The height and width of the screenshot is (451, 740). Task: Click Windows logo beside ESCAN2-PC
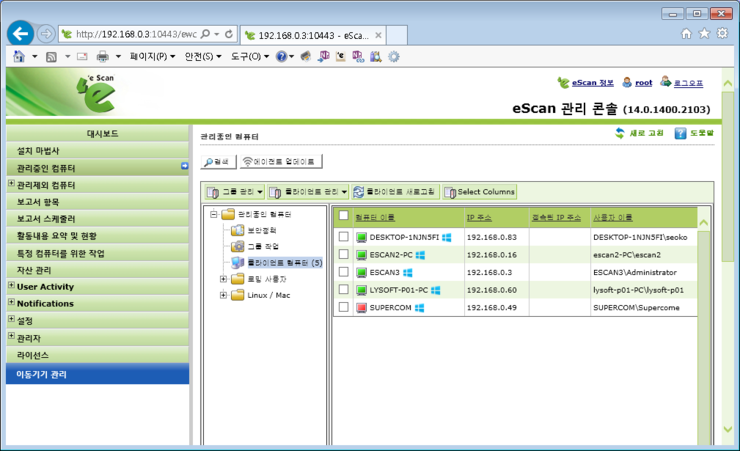(x=420, y=255)
